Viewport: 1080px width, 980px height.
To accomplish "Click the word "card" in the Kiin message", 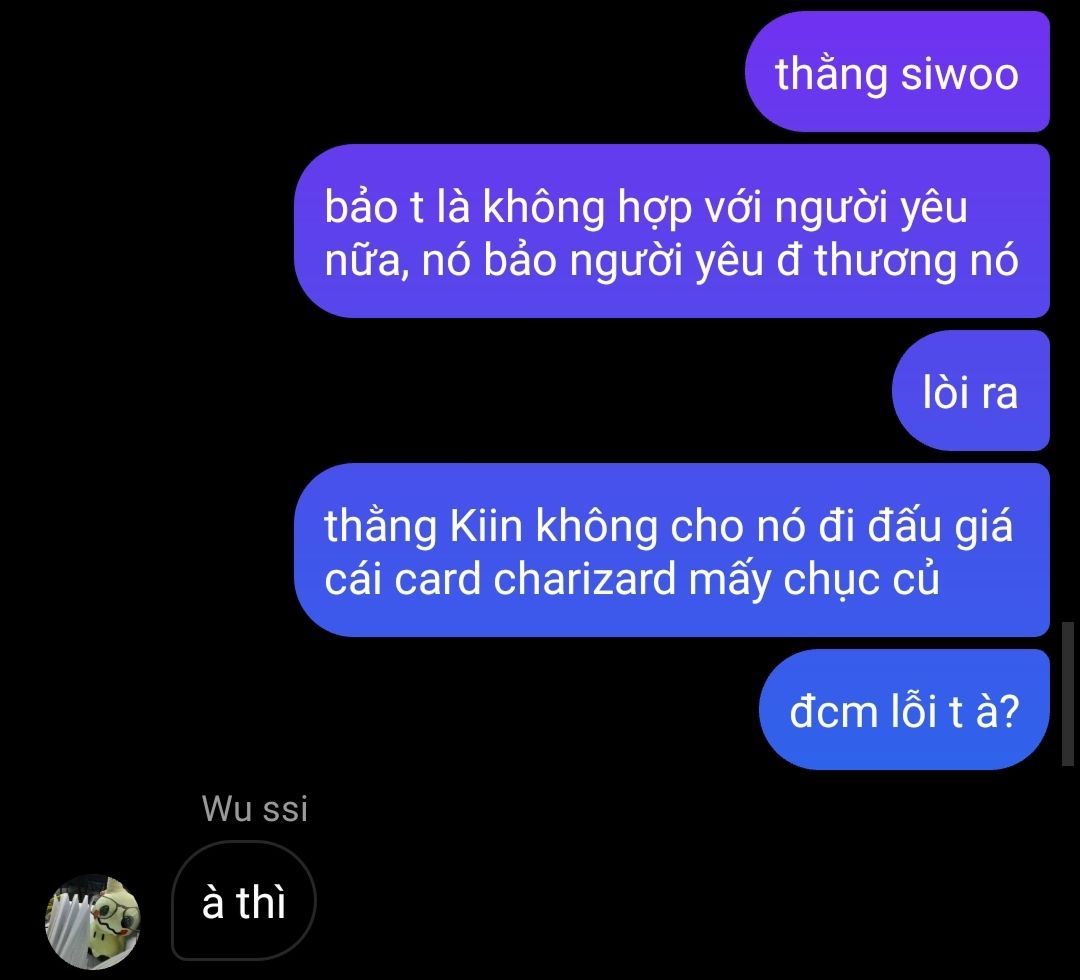I will (437, 578).
